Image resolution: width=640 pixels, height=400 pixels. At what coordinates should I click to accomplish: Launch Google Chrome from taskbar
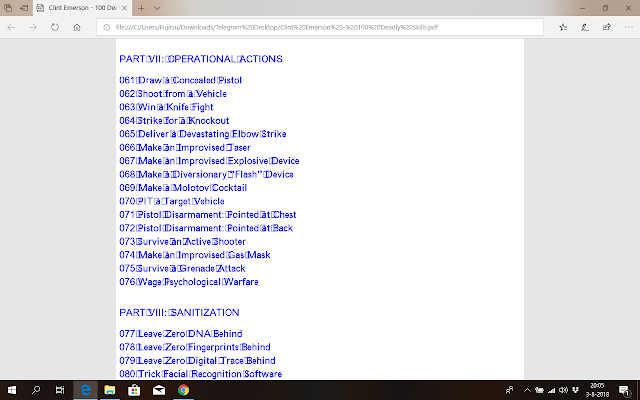point(183,390)
